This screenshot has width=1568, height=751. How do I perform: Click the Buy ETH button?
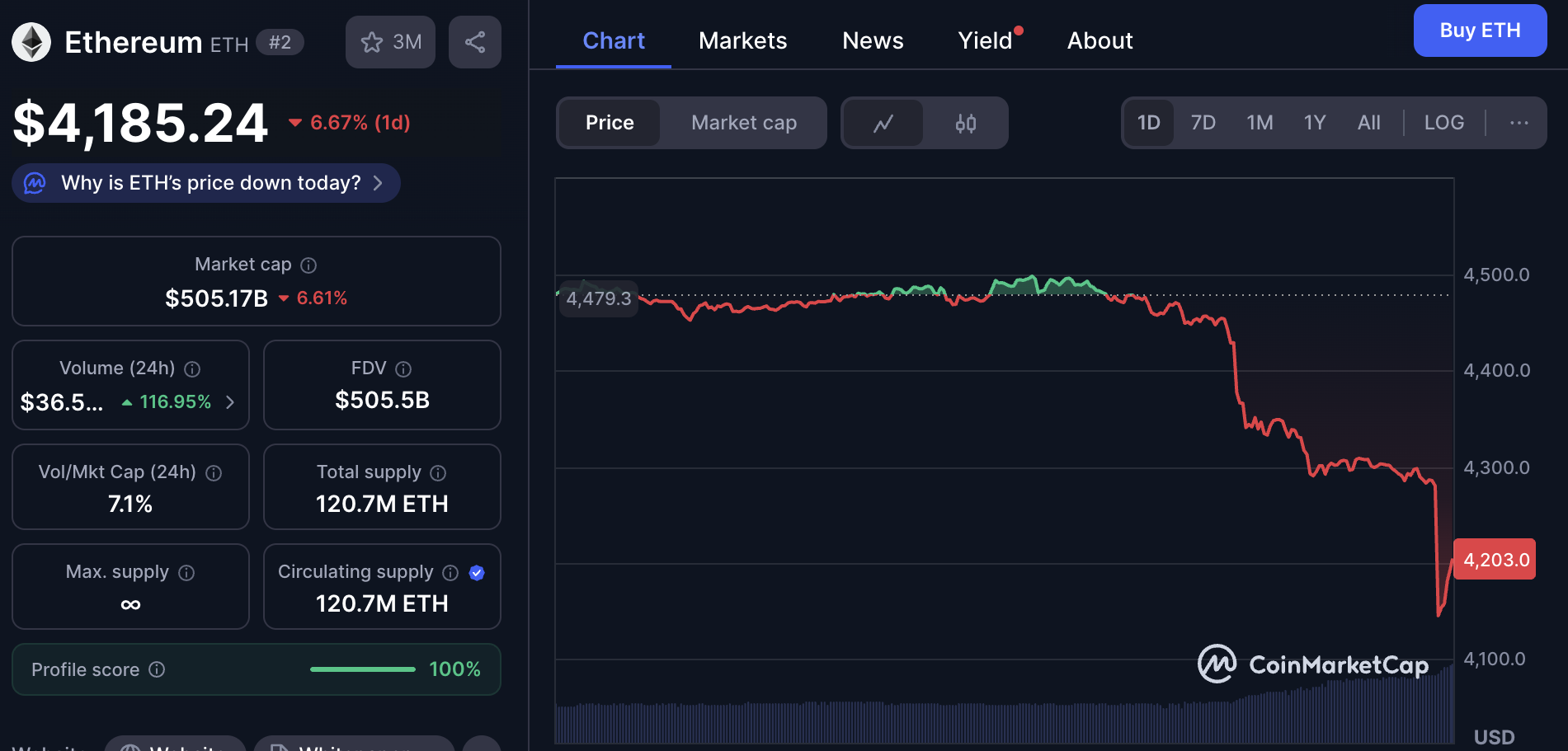[x=1480, y=31]
